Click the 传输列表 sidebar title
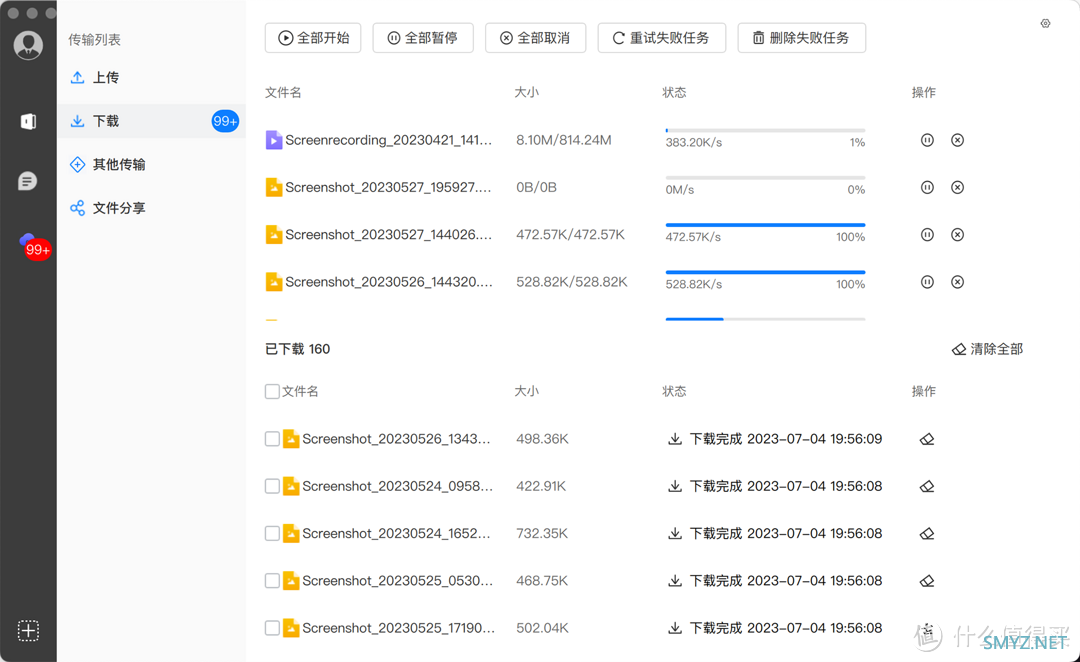The width and height of the screenshot is (1080, 662). [94, 40]
